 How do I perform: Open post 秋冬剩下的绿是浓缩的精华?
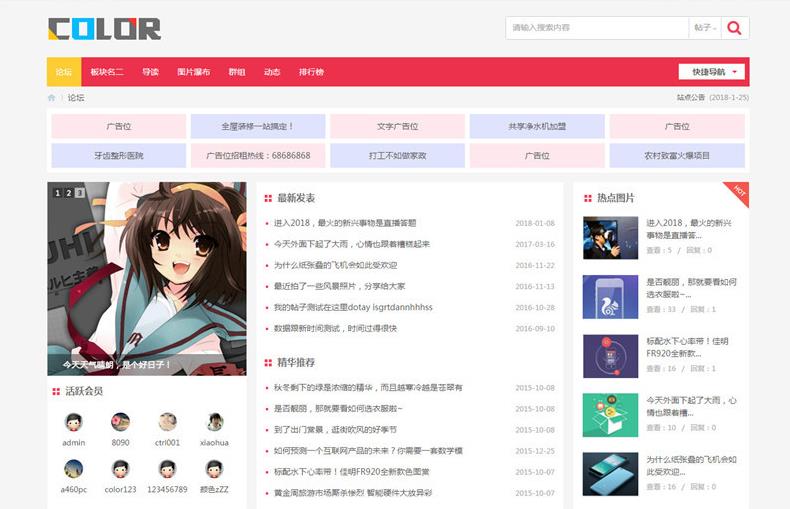point(368,388)
